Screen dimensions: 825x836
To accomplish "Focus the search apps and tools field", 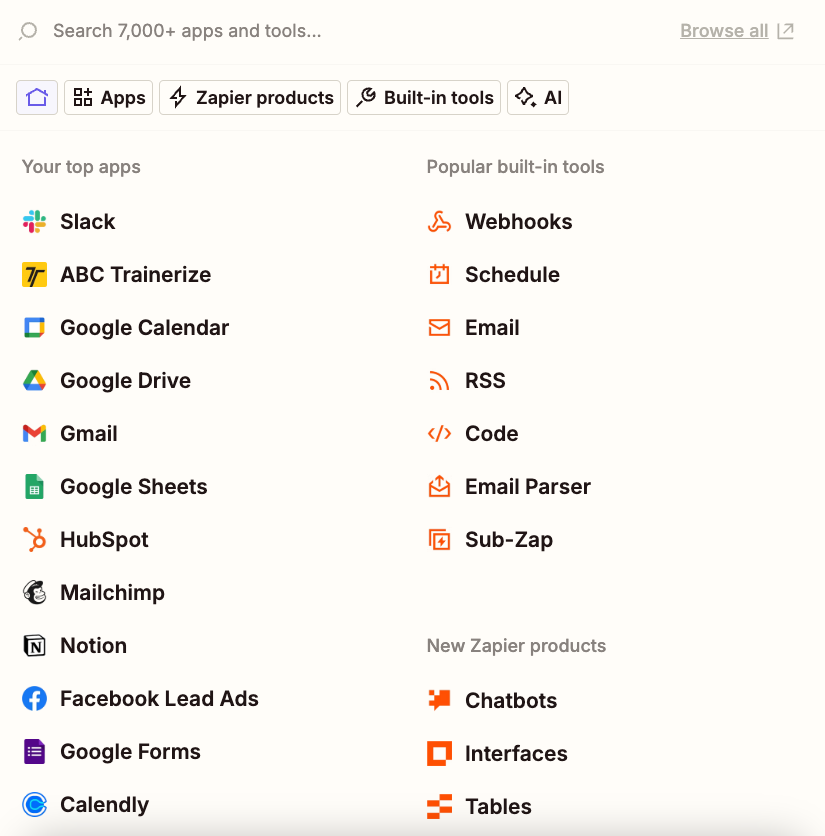I will tap(187, 31).
